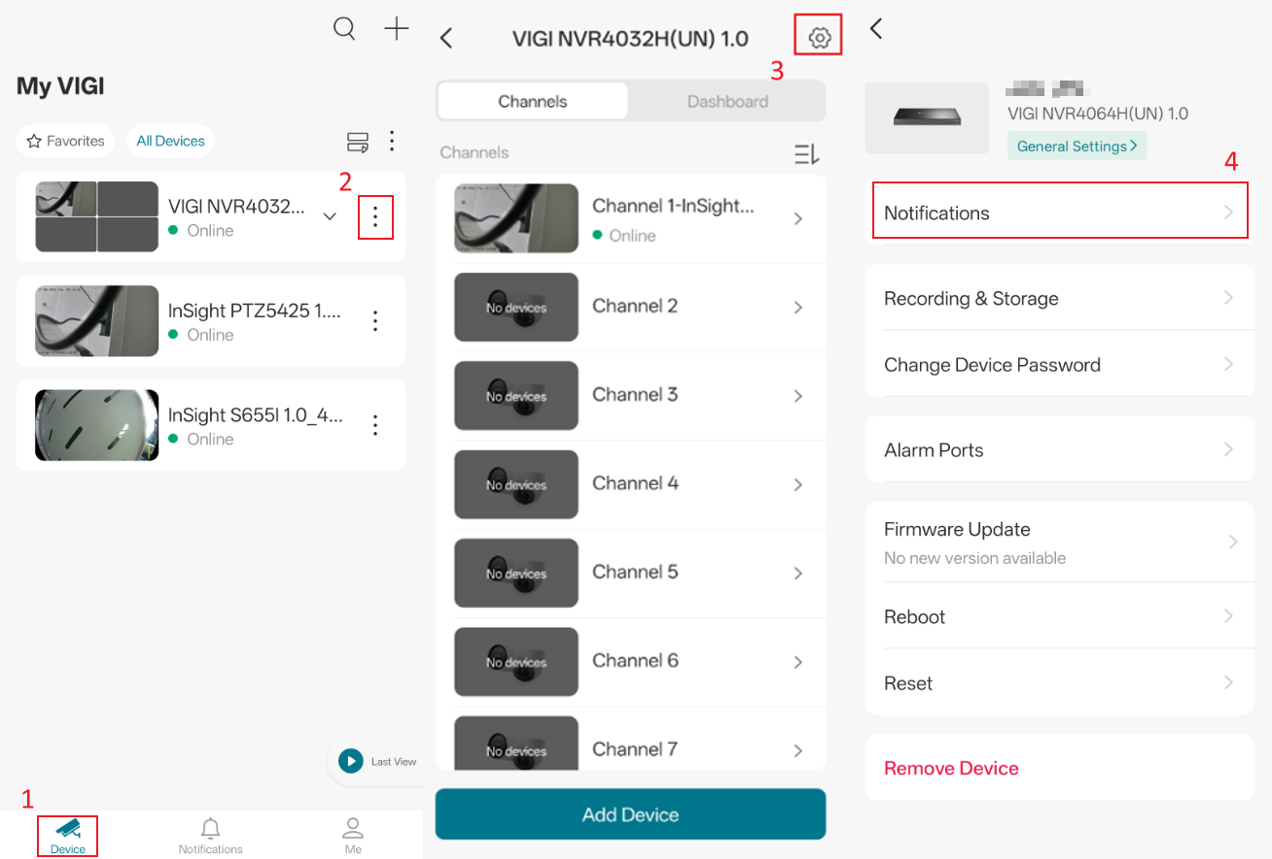Tap InSight PTZ5425 device name

(x=255, y=311)
